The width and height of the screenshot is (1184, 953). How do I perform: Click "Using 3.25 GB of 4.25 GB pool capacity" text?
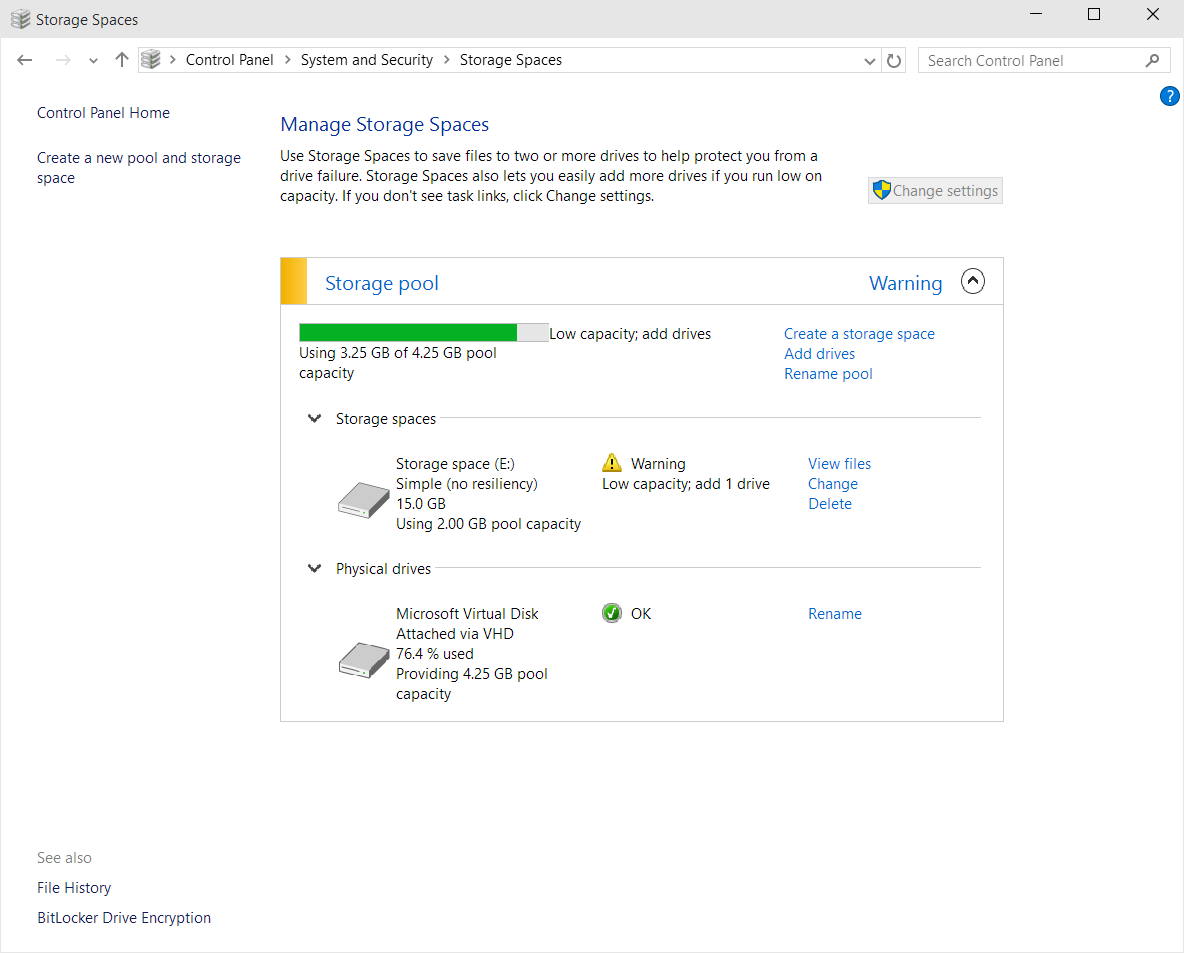click(x=397, y=362)
